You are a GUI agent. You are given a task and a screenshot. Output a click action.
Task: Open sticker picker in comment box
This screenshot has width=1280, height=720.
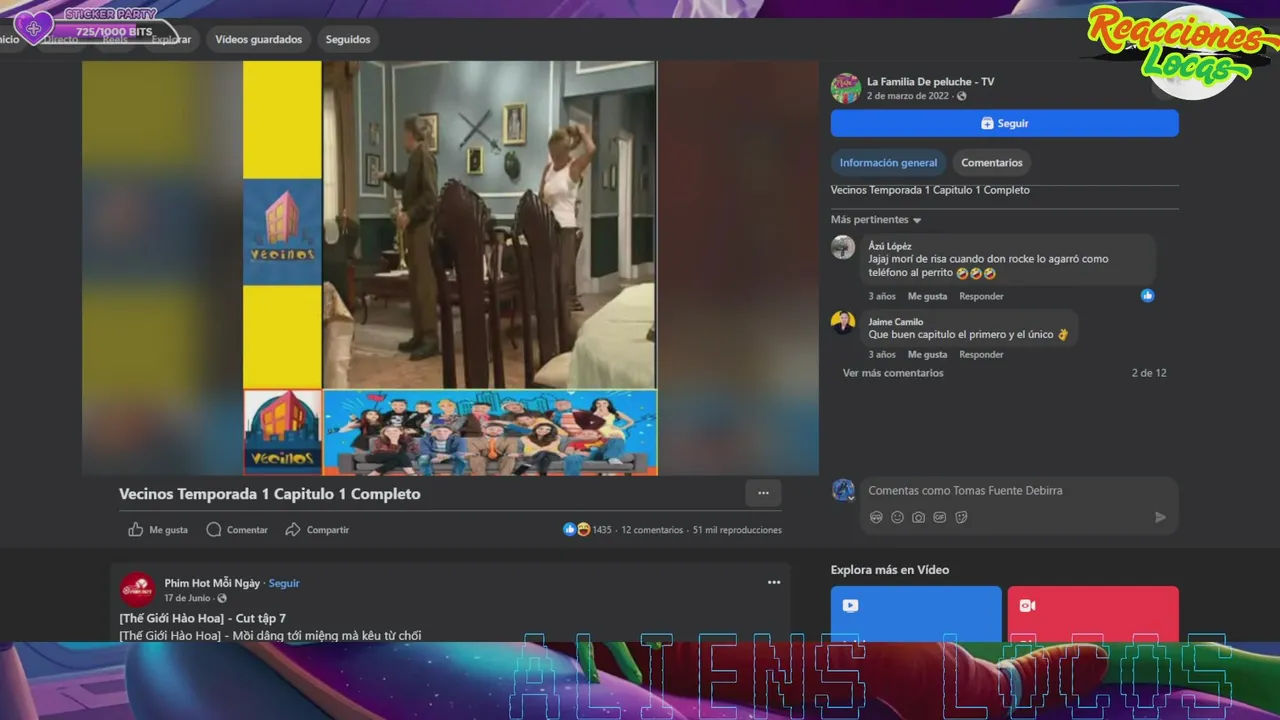(961, 517)
